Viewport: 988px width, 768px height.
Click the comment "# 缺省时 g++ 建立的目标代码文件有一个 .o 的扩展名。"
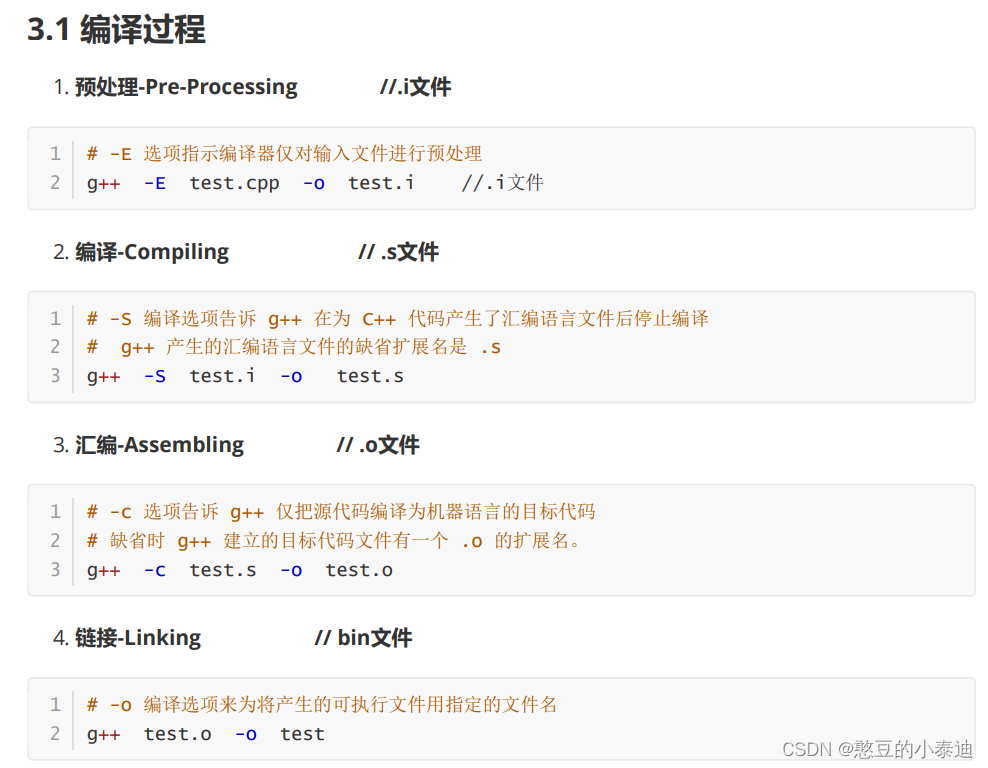point(334,541)
